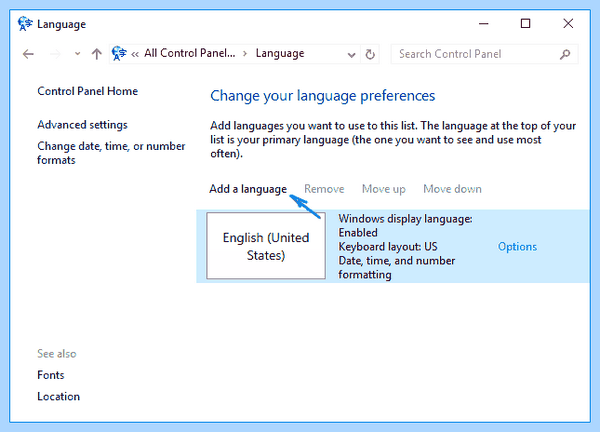600x432 pixels.
Task: Click the forward navigation arrow
Action: pos(55,54)
